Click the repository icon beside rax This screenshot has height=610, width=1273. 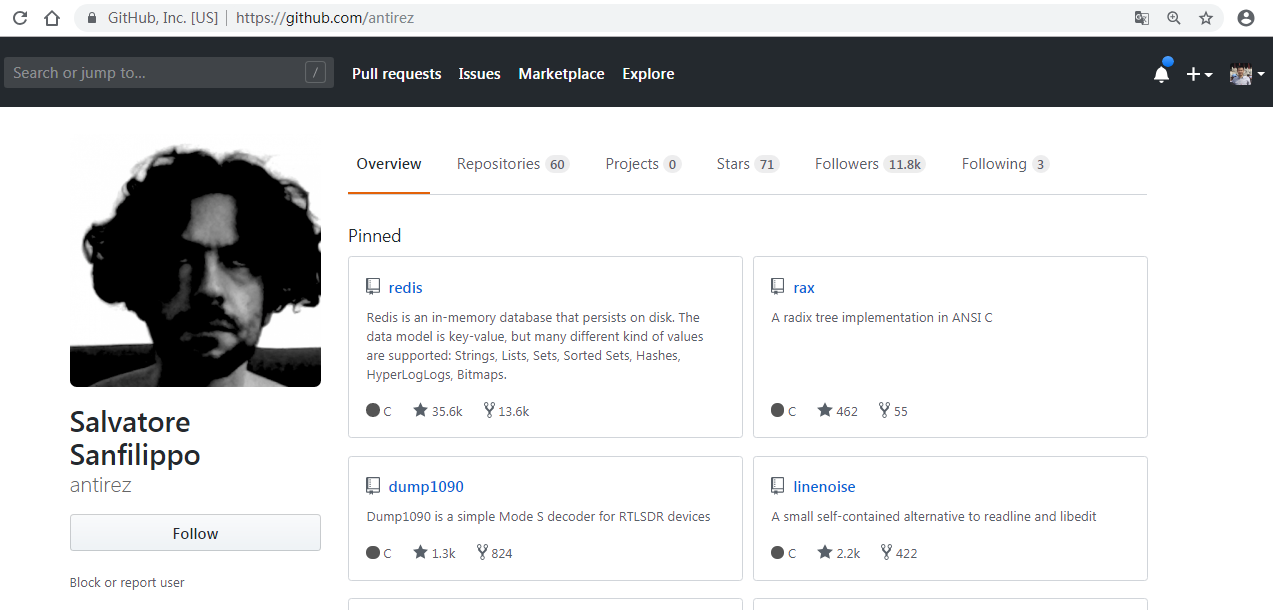[x=778, y=287]
